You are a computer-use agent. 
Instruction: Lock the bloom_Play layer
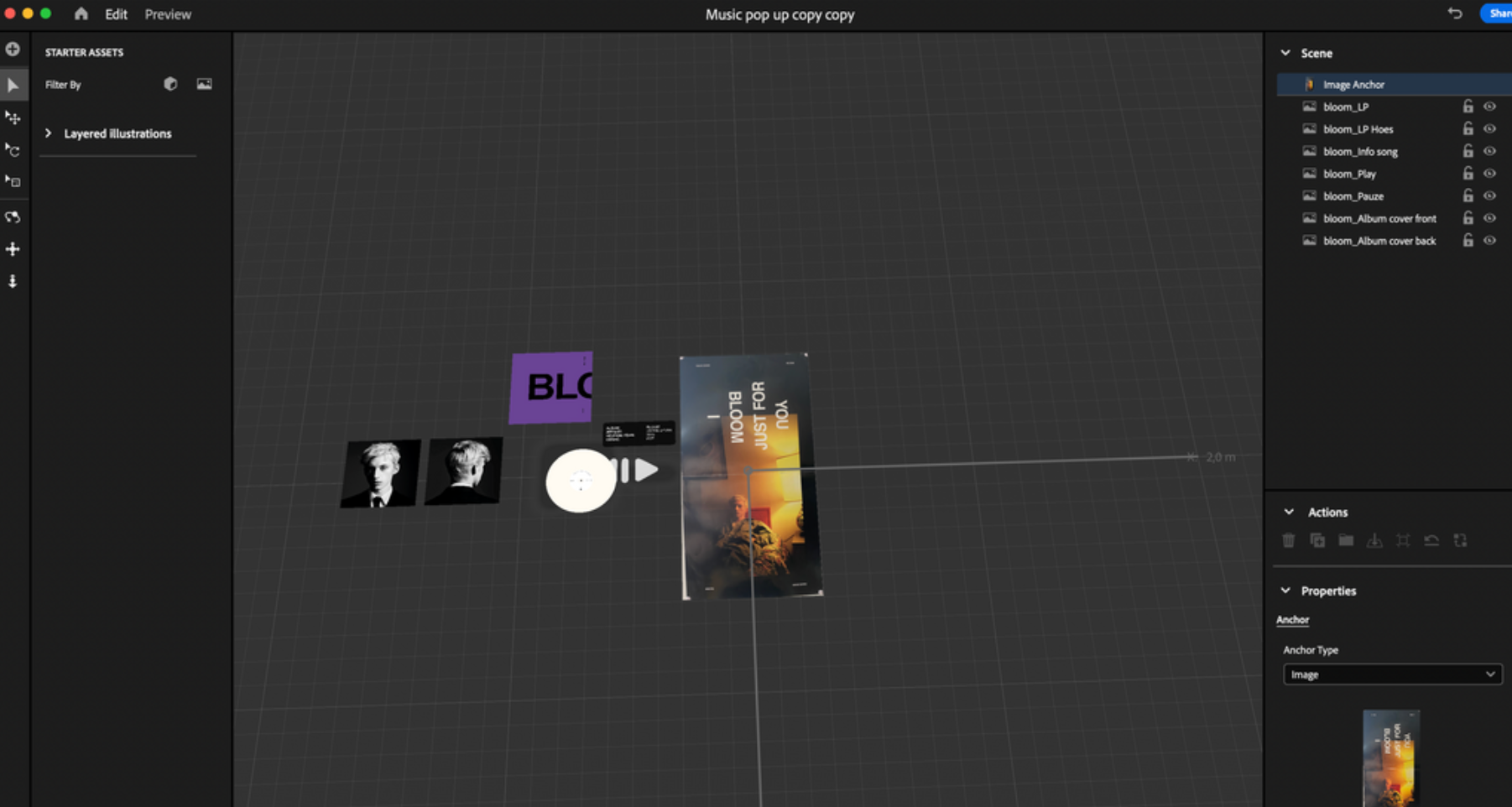[x=1468, y=174]
